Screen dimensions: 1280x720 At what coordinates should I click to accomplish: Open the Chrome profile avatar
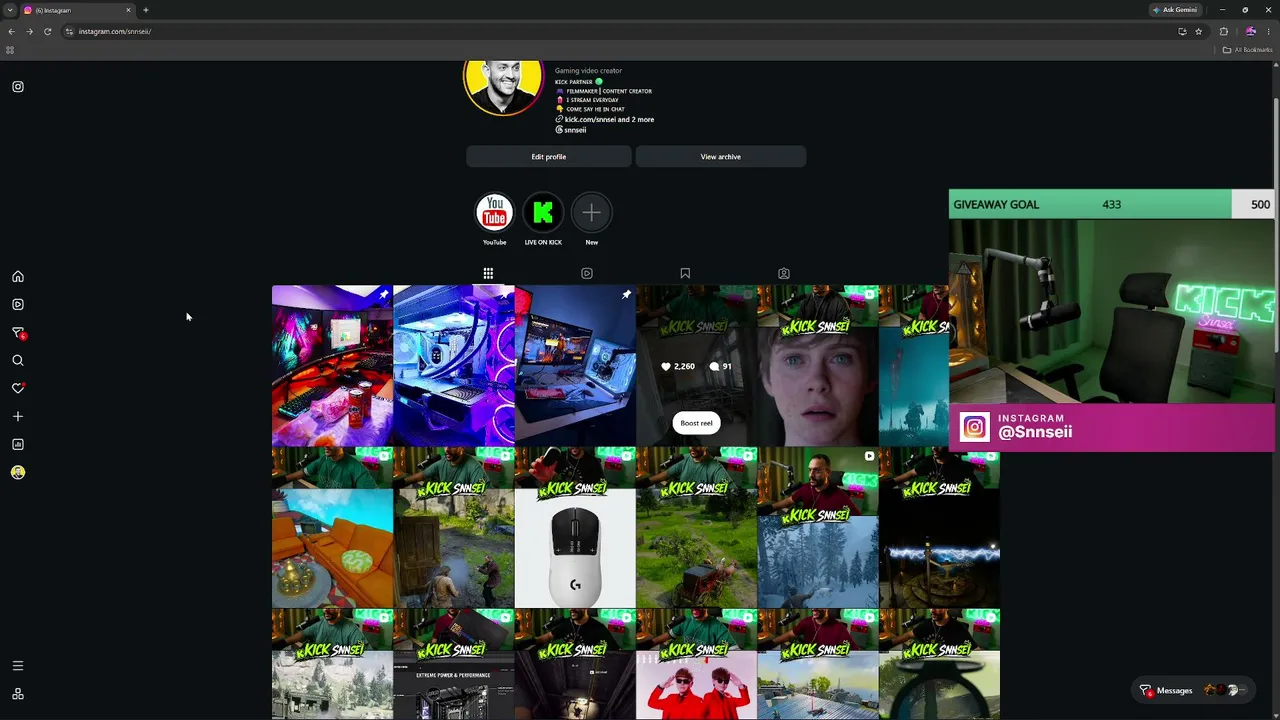[1250, 31]
